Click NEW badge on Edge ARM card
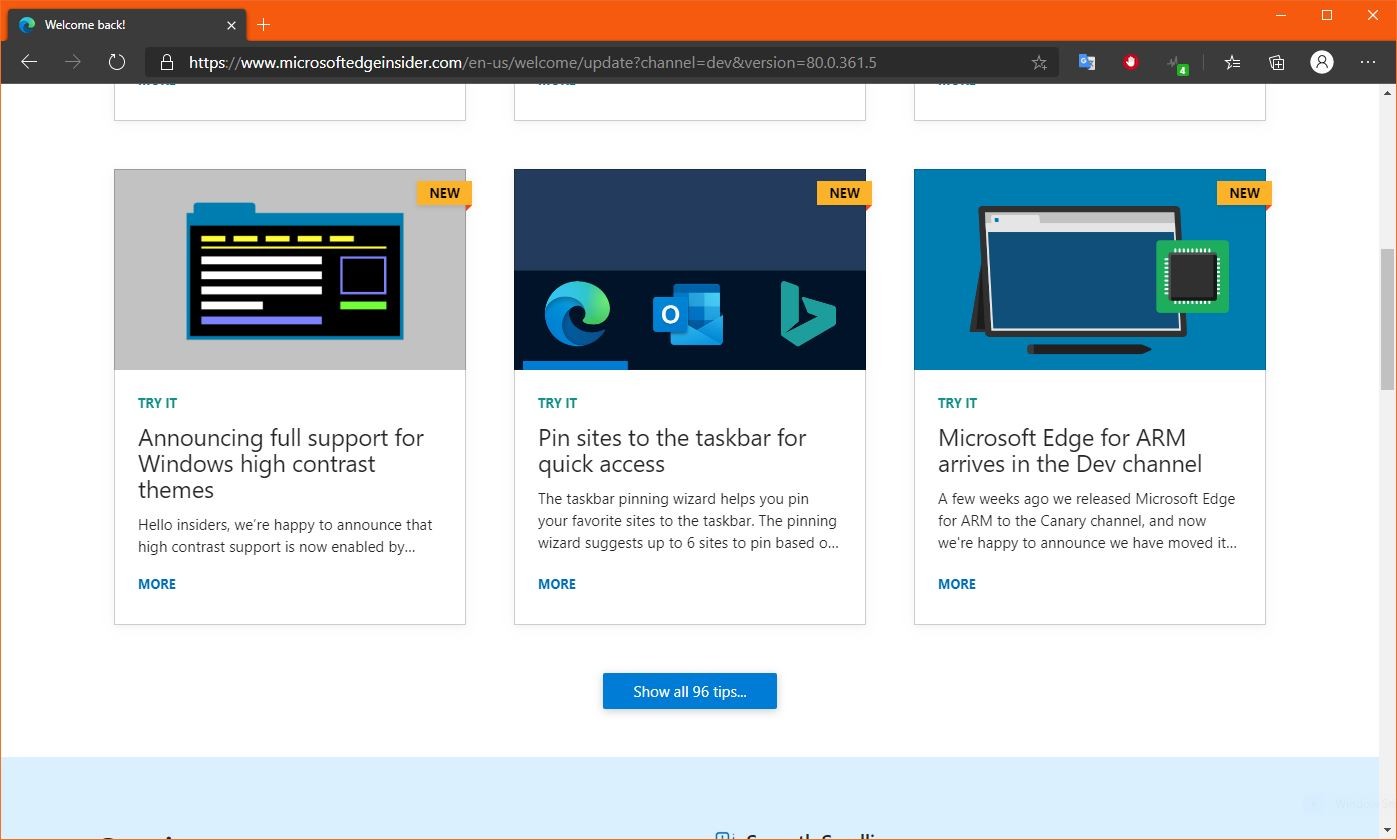The width and height of the screenshot is (1397, 840). pyautogui.click(x=1244, y=193)
